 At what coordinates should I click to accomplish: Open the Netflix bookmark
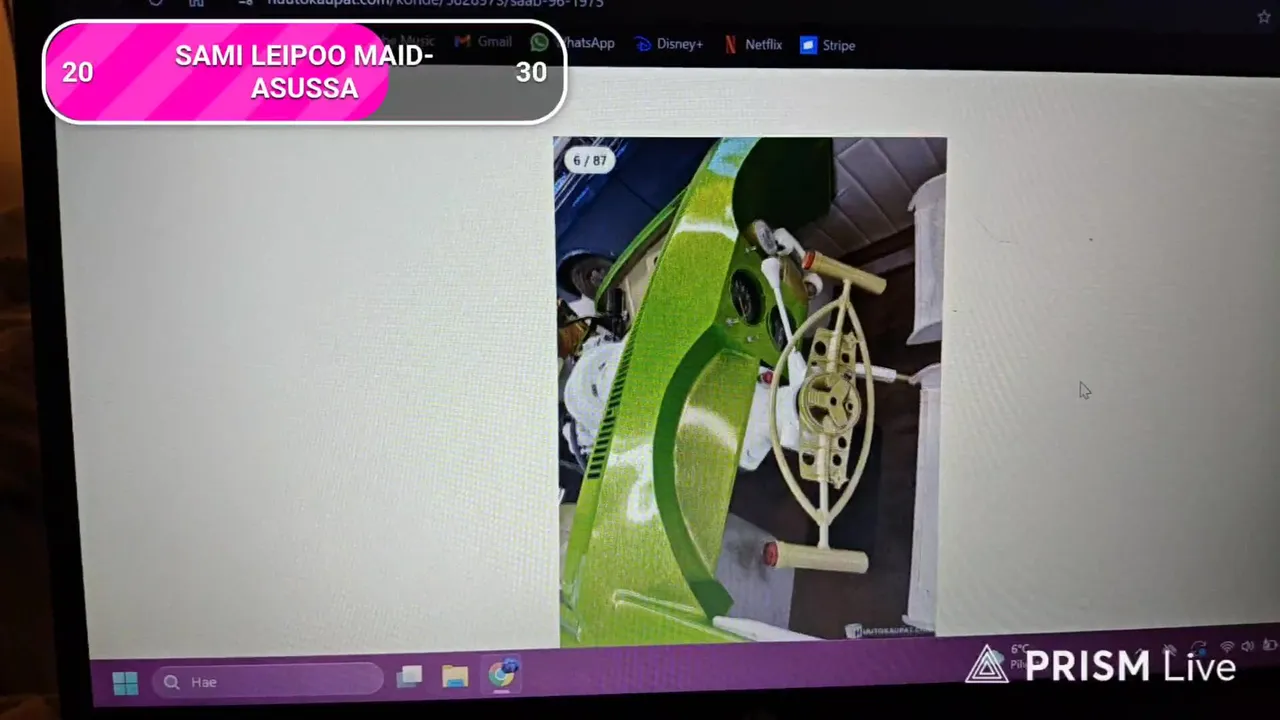point(752,44)
